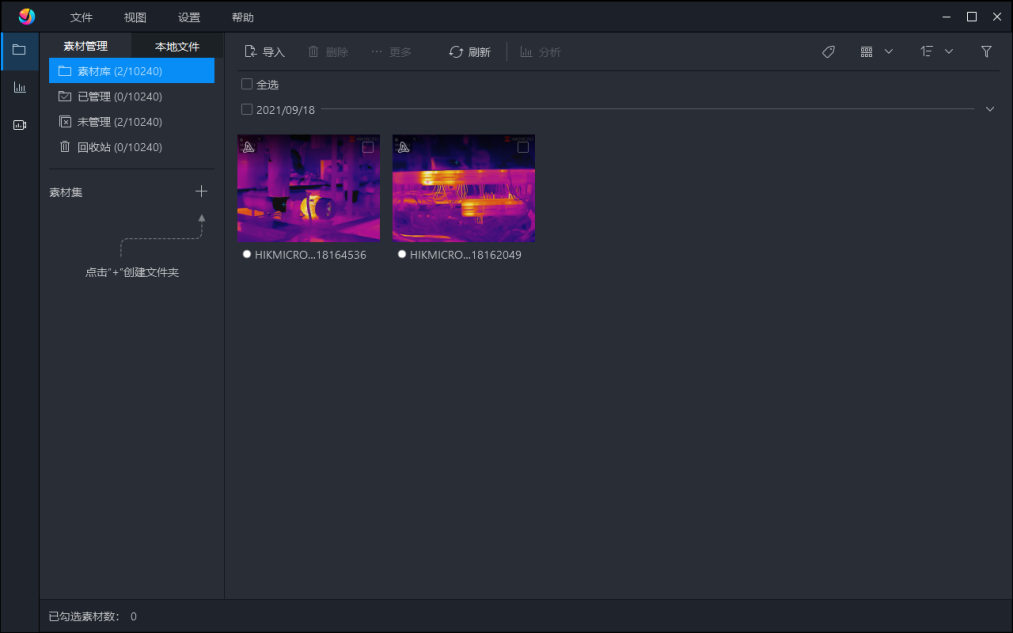Click the 分析 button label
Image resolution: width=1013 pixels, height=633 pixels.
pyautogui.click(x=550, y=52)
